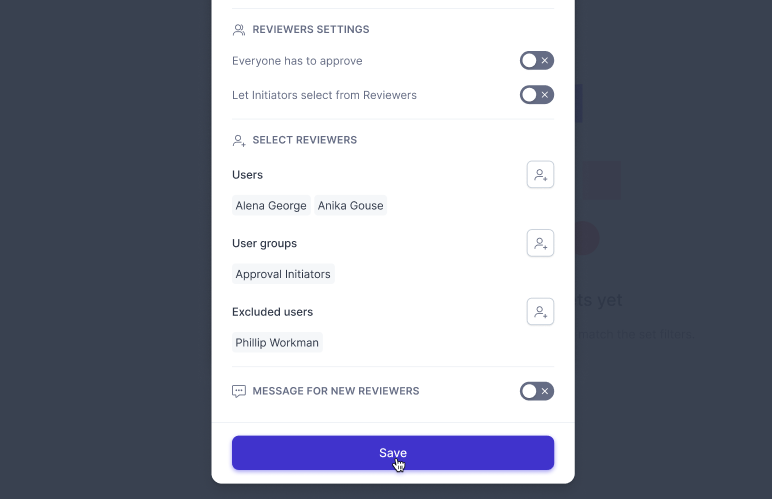Click the Phillip Workman excluded user chip

[277, 343]
